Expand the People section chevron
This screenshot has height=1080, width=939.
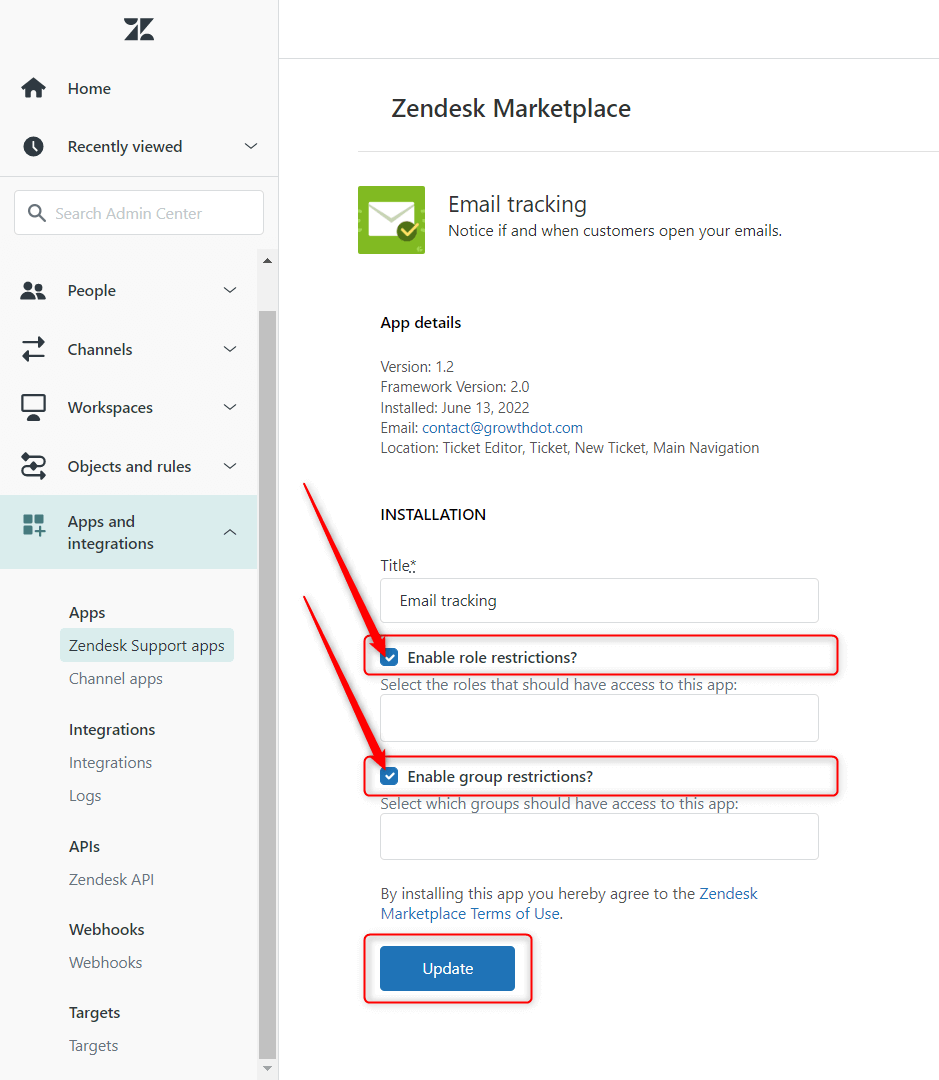coord(230,290)
